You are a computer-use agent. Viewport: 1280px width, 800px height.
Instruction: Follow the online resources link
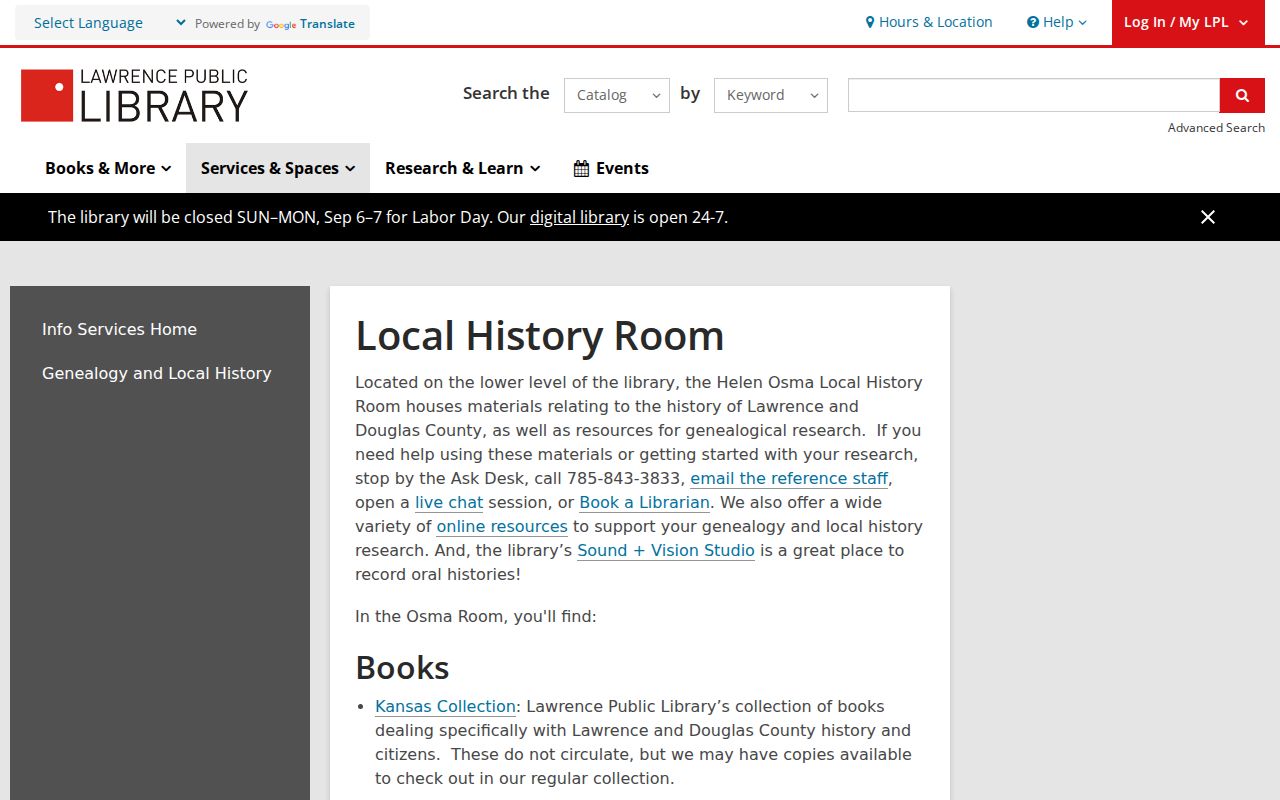click(502, 526)
